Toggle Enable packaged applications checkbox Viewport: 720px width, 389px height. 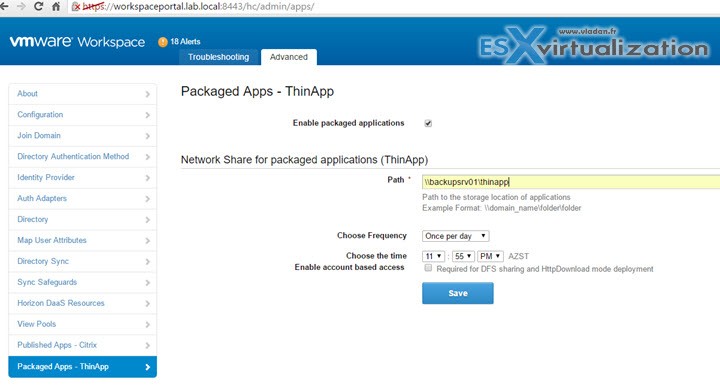(x=428, y=123)
